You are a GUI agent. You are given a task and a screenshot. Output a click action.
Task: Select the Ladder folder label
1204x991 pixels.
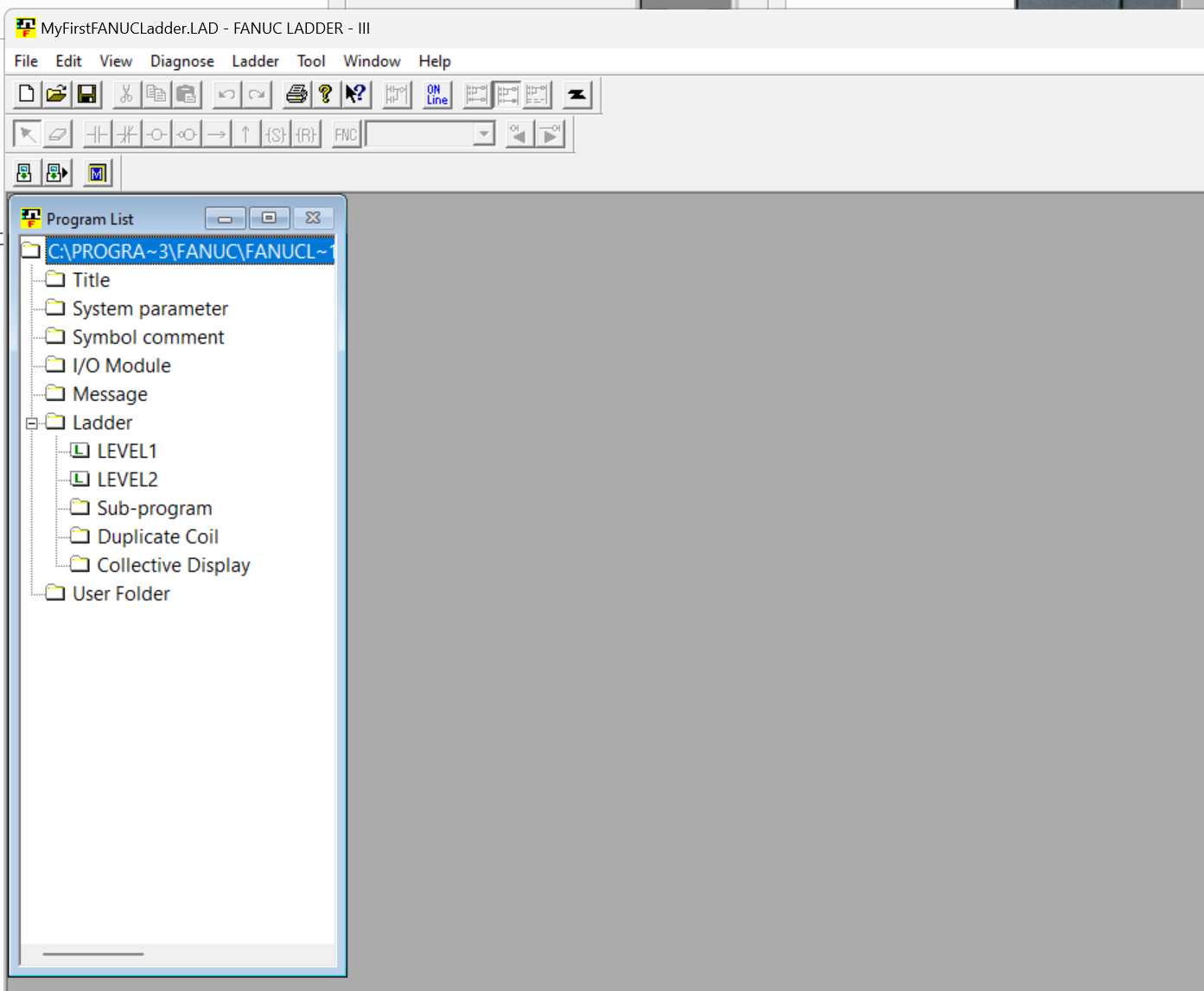102,422
